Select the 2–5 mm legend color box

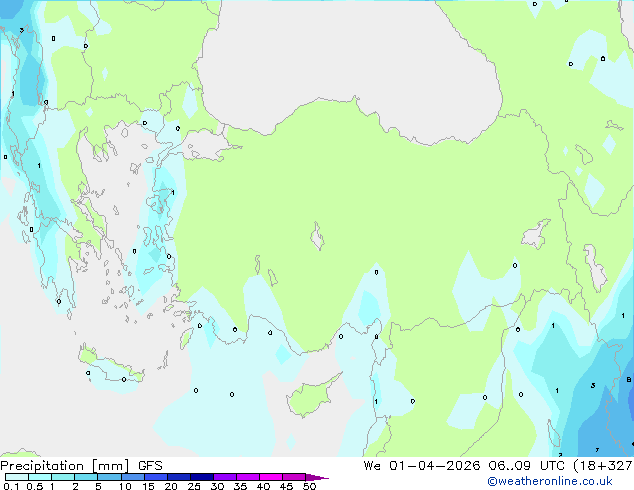tap(86, 477)
